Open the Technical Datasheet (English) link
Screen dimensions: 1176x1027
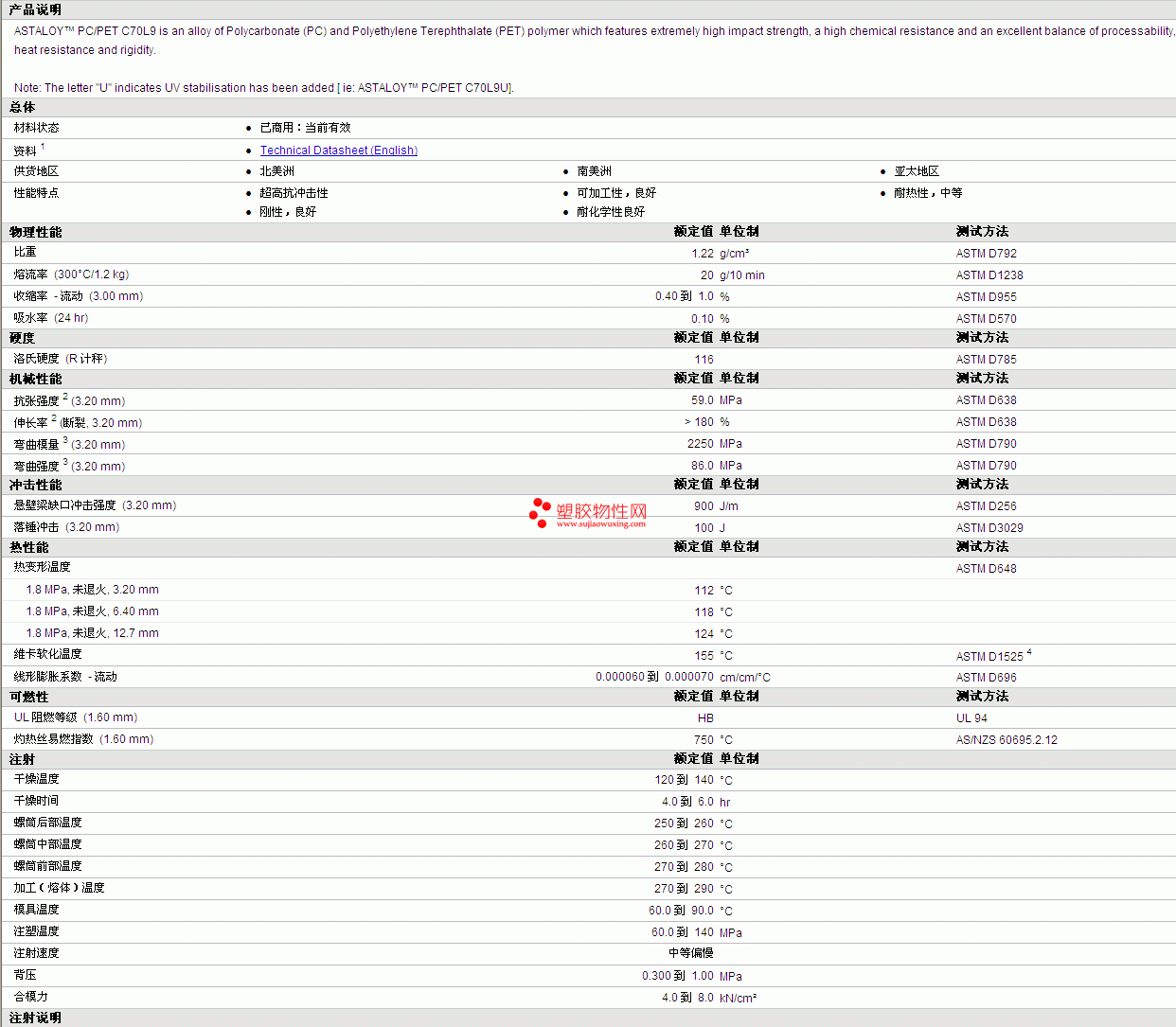click(x=339, y=151)
